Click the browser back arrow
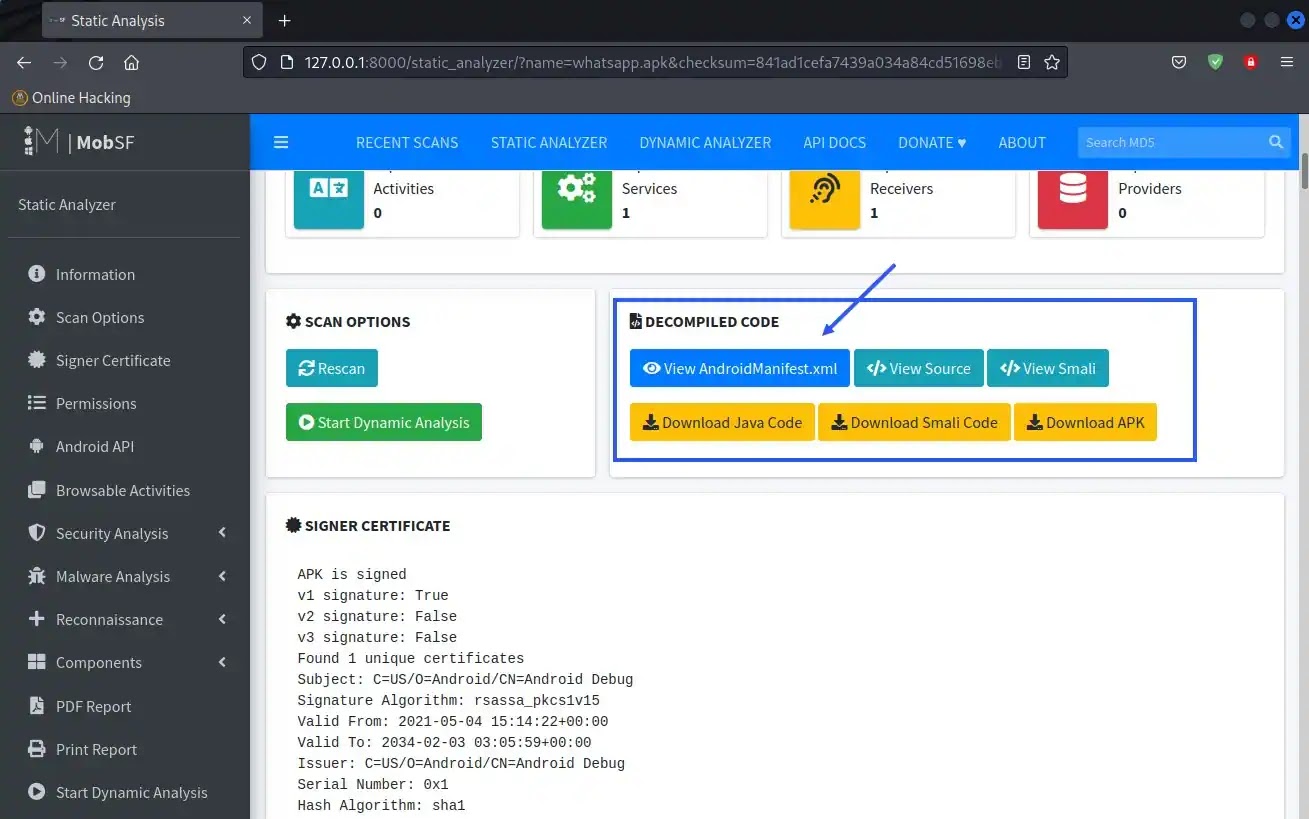The height and width of the screenshot is (819, 1309). tap(24, 62)
